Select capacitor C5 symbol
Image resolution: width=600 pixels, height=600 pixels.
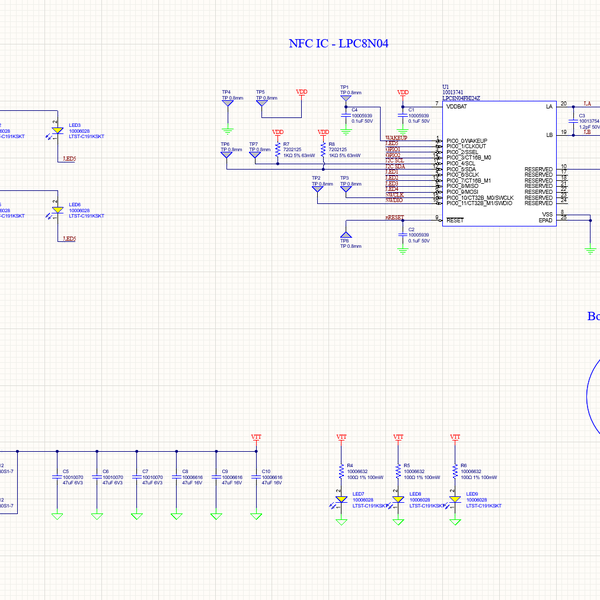click(57, 477)
